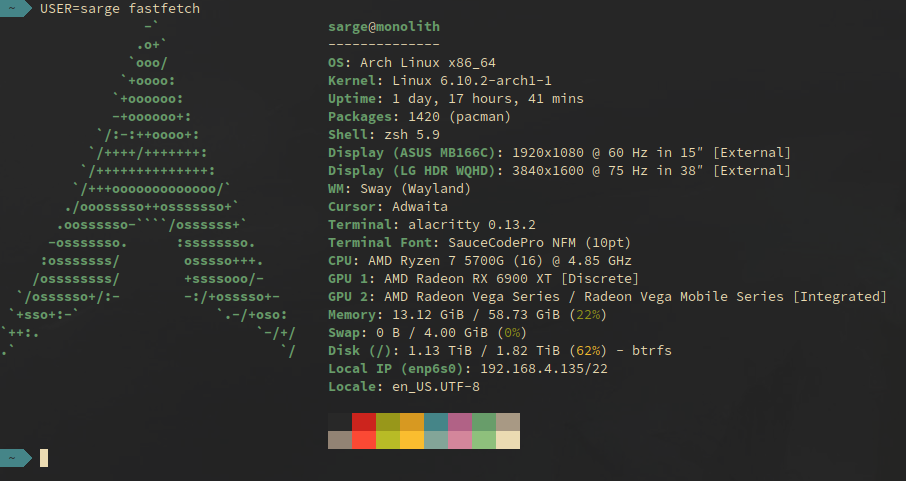
Task: Click the teal swatch in the top row
Action: pyautogui.click(x=435, y=422)
